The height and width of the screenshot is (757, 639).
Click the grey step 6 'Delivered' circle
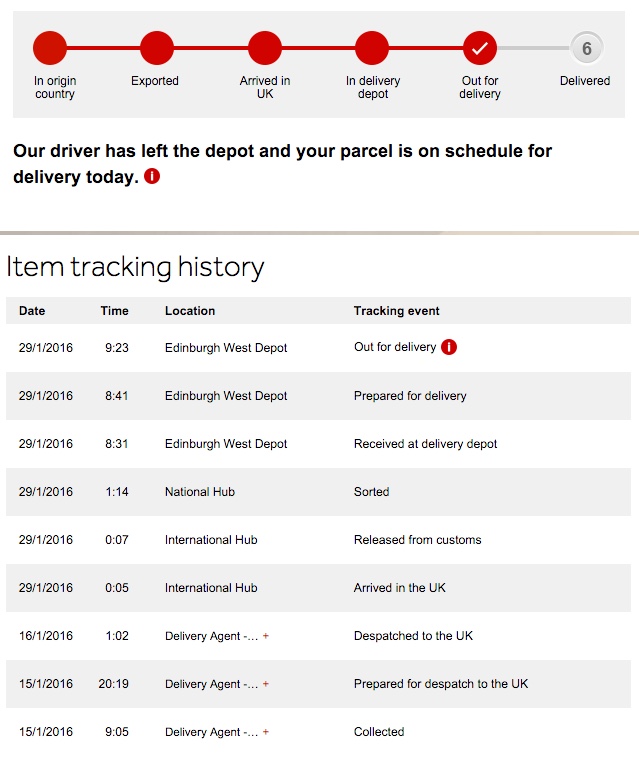pos(586,48)
